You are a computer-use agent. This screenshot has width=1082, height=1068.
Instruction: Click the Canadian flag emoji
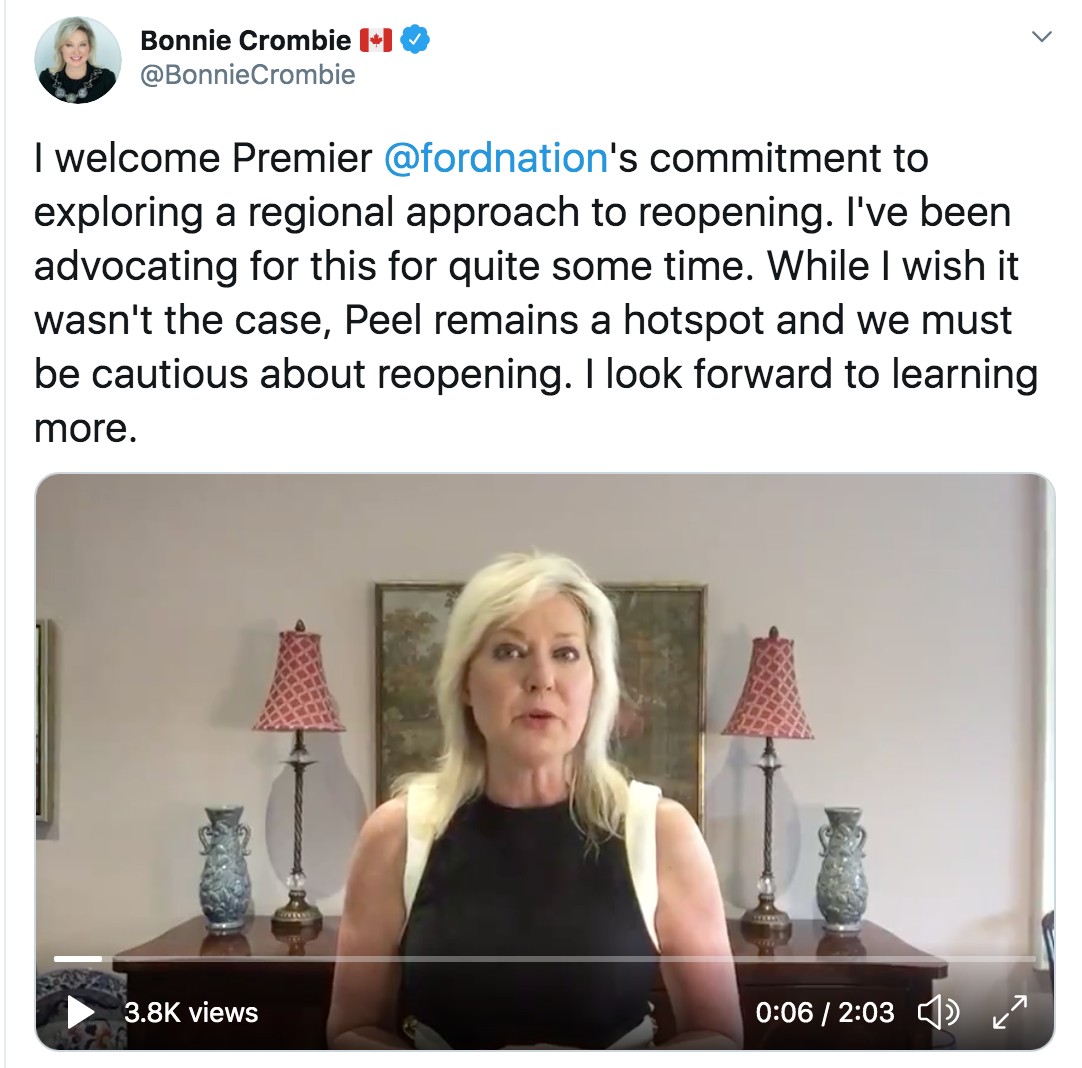pos(376,40)
